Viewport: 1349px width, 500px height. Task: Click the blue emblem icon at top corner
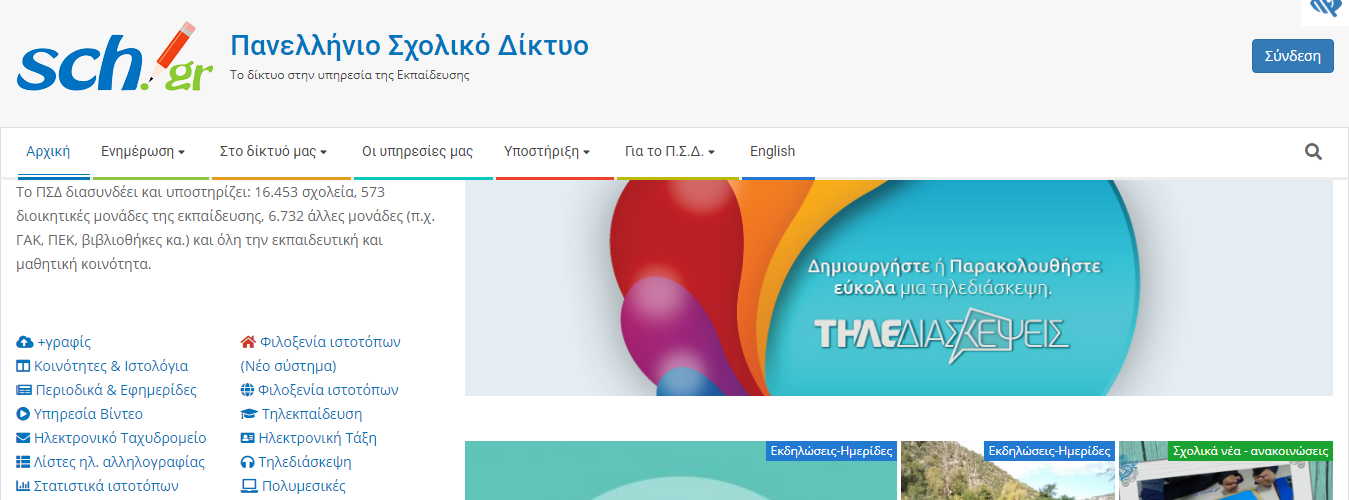(x=1325, y=9)
